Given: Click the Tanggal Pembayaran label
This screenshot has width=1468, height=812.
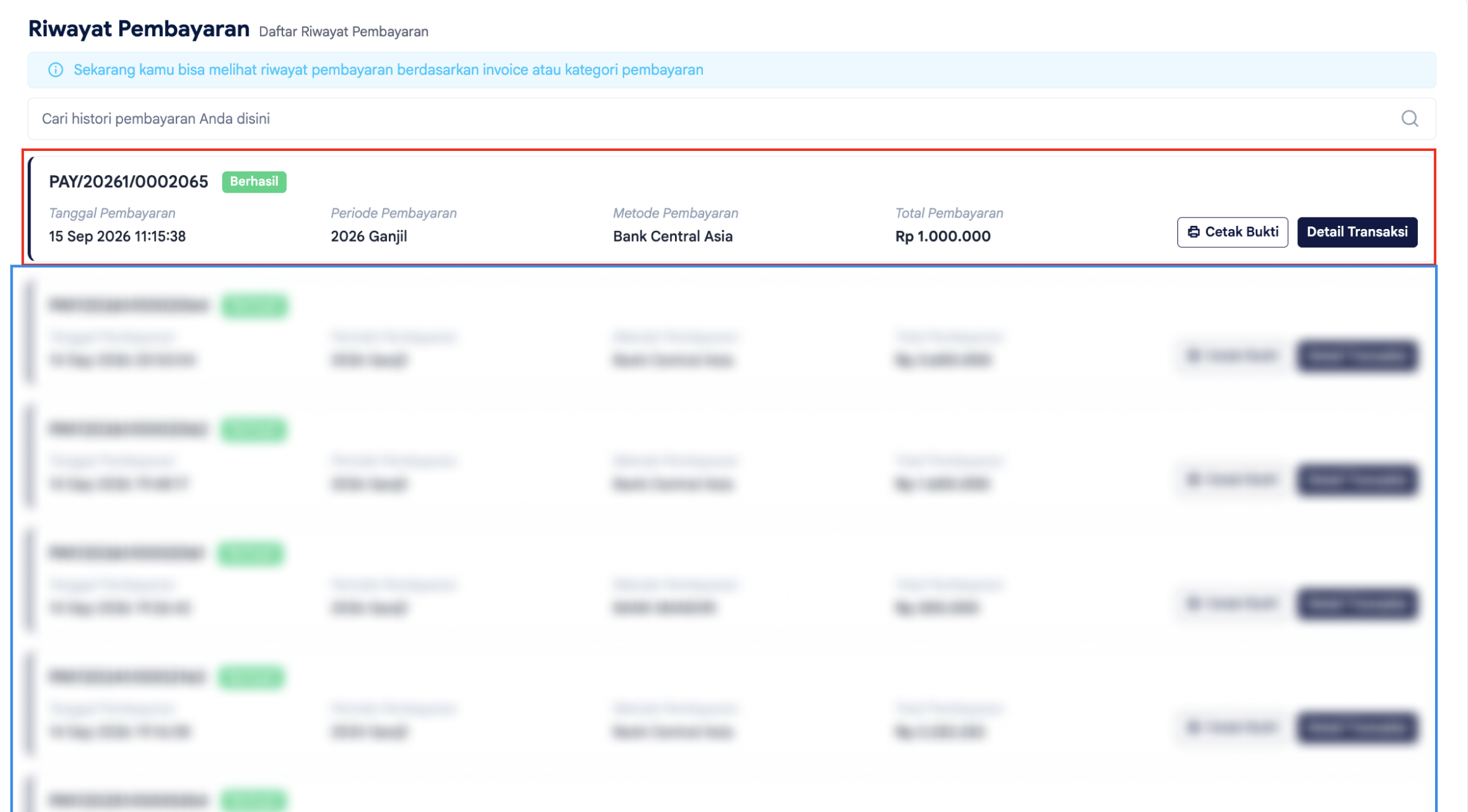Looking at the screenshot, I should click(x=112, y=213).
